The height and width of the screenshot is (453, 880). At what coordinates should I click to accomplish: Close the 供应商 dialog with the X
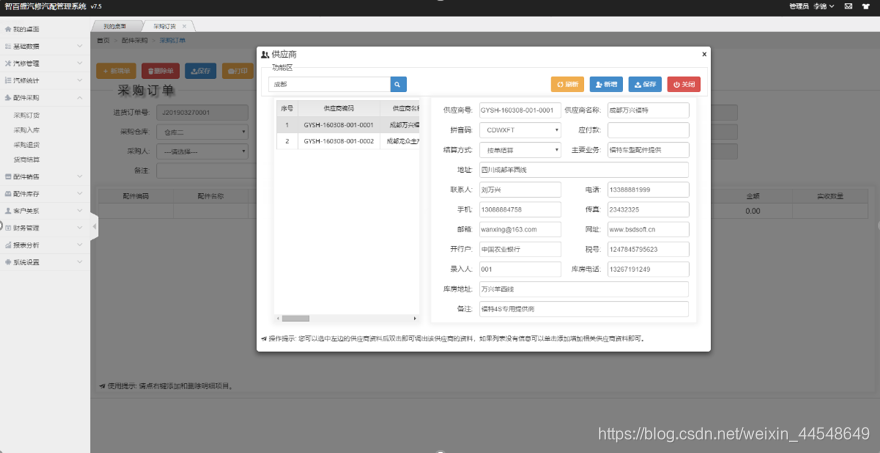(704, 54)
